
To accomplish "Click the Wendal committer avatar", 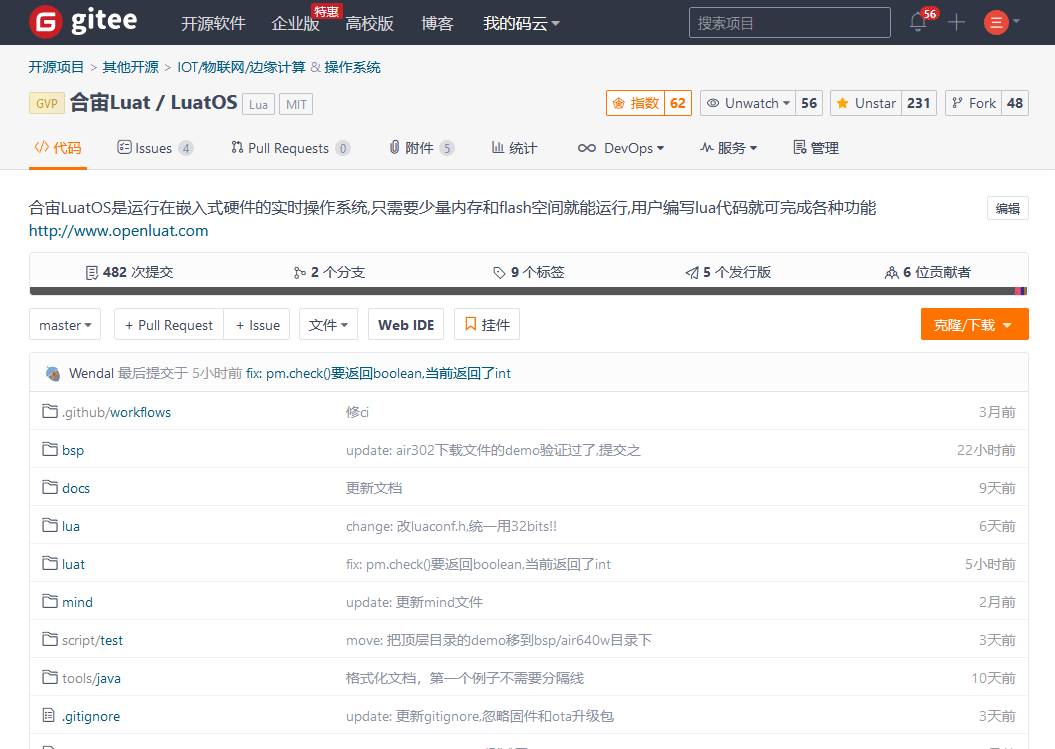I will pos(52,373).
